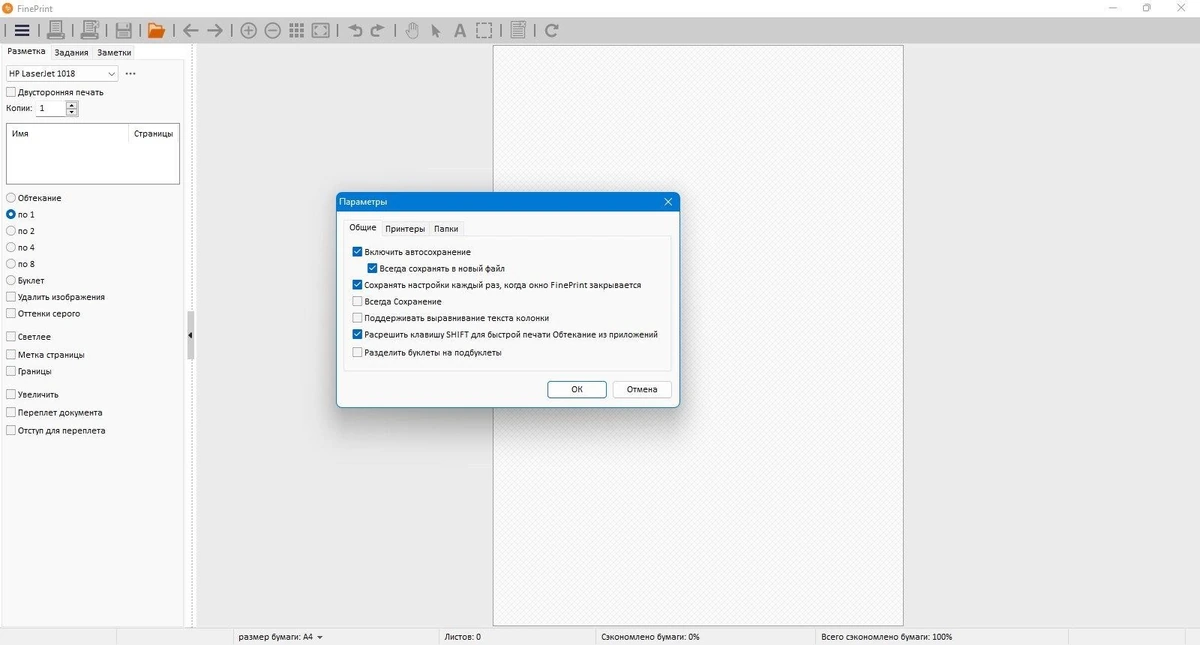Screen dimensions: 1200x645
Task: Click Отмена button in dialog
Action: 642,390
